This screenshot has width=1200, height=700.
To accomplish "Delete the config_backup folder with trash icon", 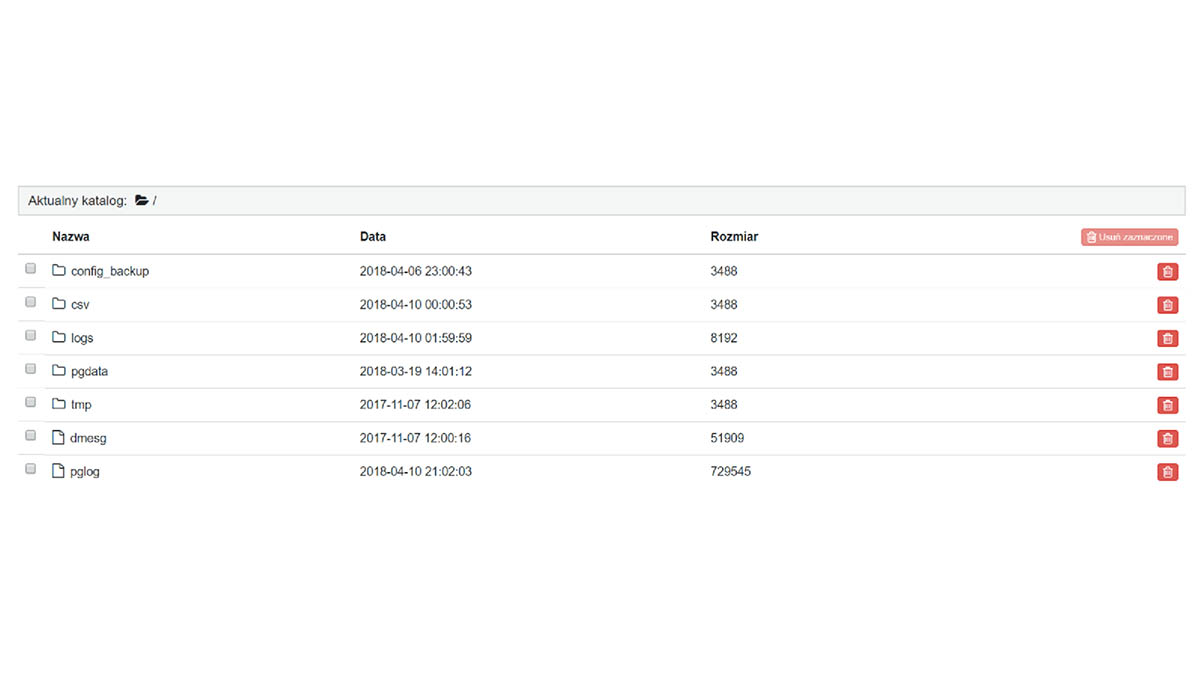I will click(x=1167, y=272).
